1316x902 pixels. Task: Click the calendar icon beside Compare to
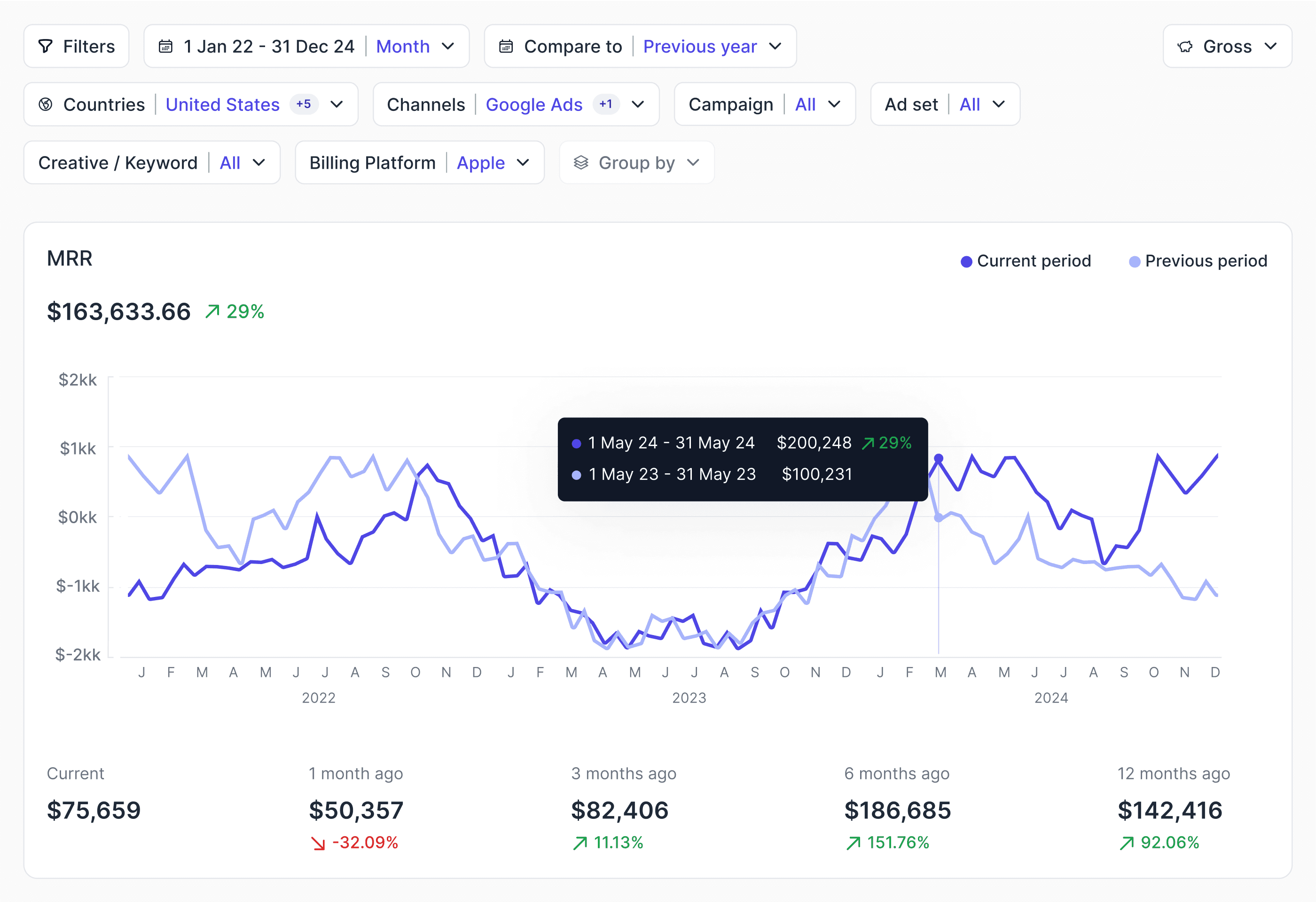pos(506,47)
